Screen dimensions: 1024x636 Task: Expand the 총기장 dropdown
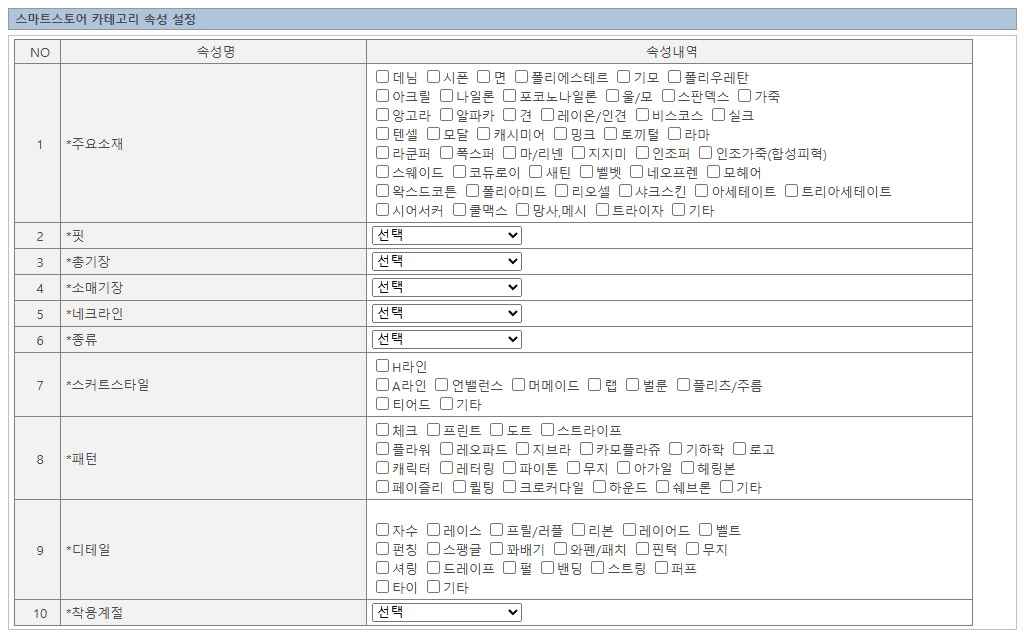(446, 261)
